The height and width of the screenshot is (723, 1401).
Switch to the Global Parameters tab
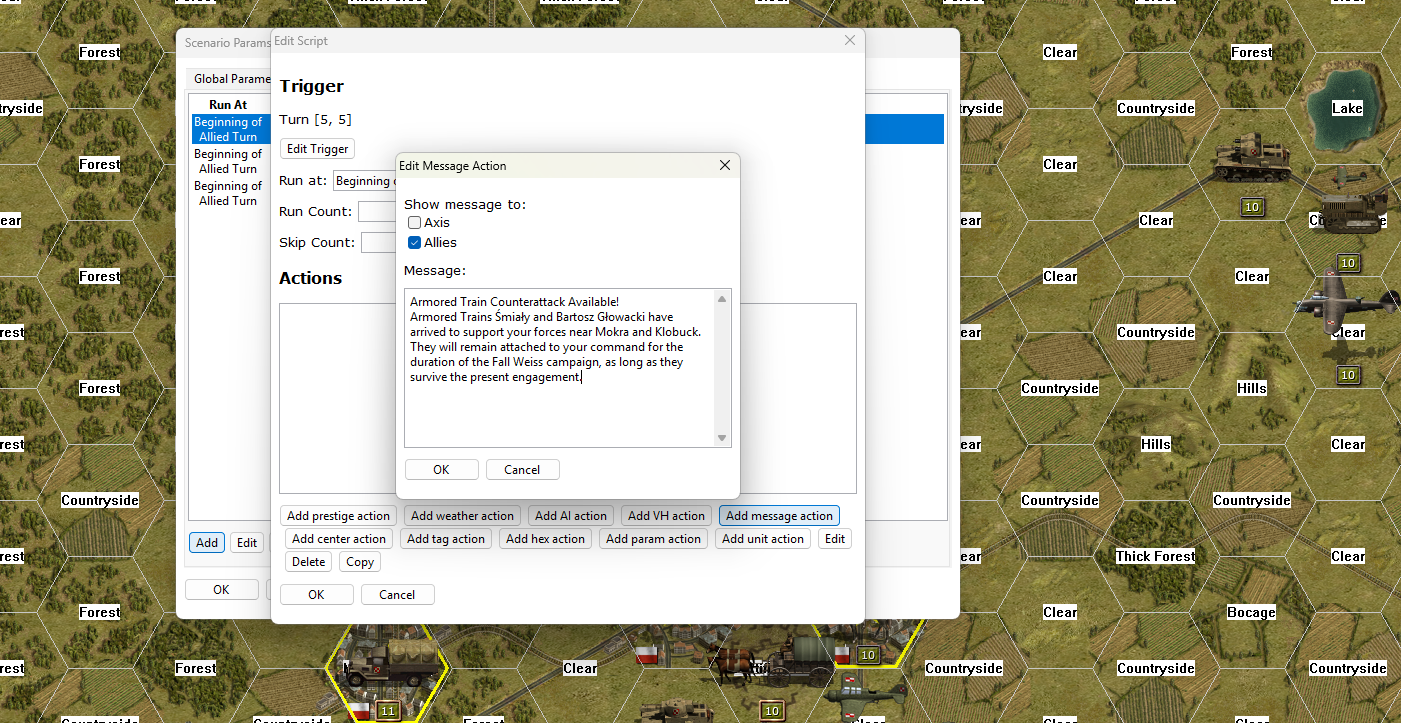231,79
